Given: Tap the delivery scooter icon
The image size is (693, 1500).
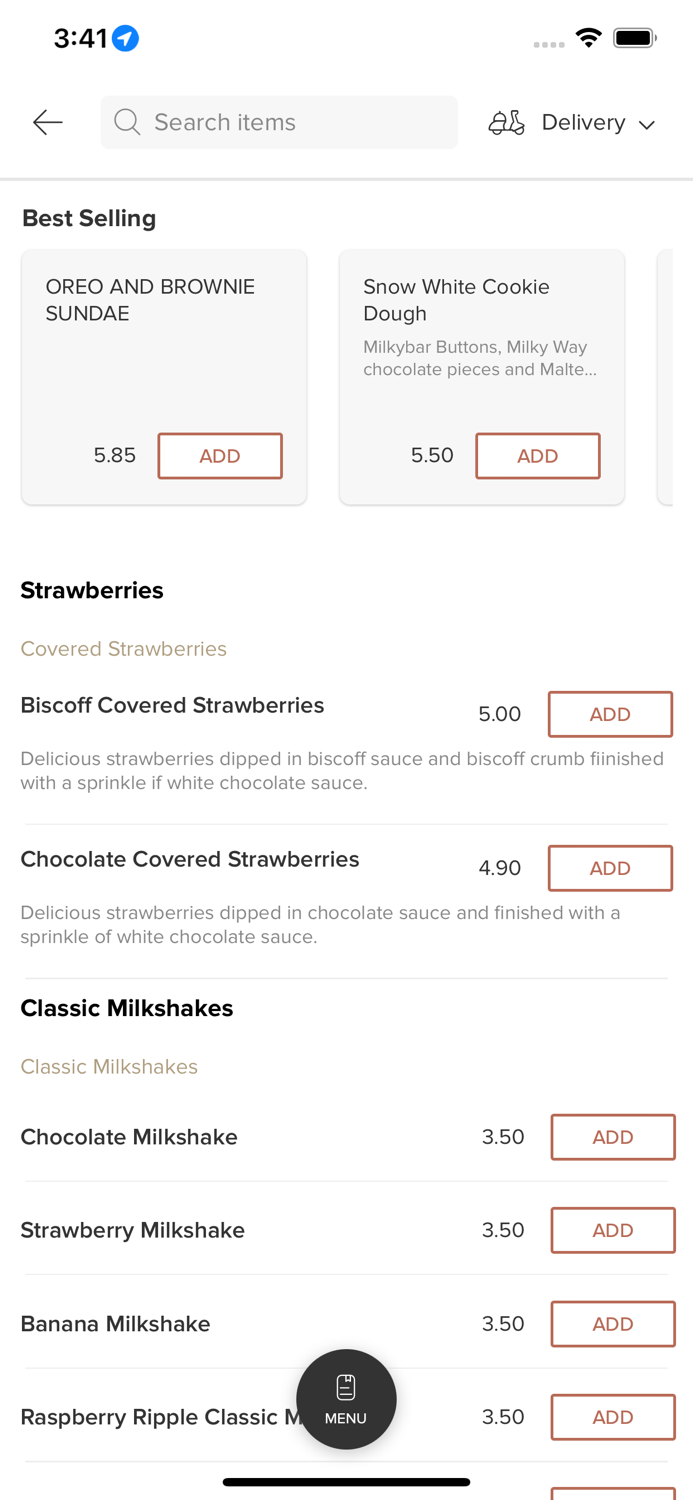Looking at the screenshot, I should pos(506,122).
